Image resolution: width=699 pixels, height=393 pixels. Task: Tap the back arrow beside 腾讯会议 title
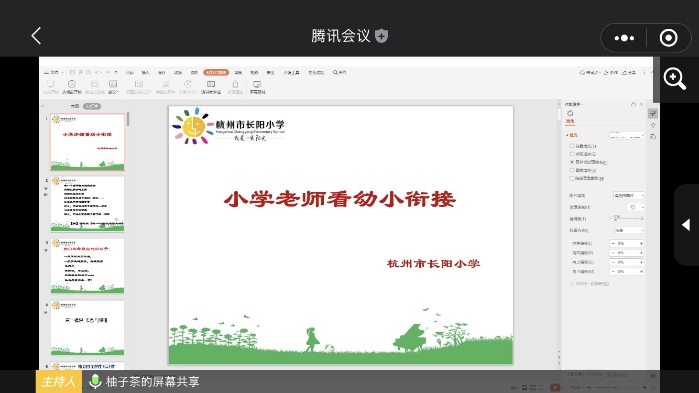(36, 36)
